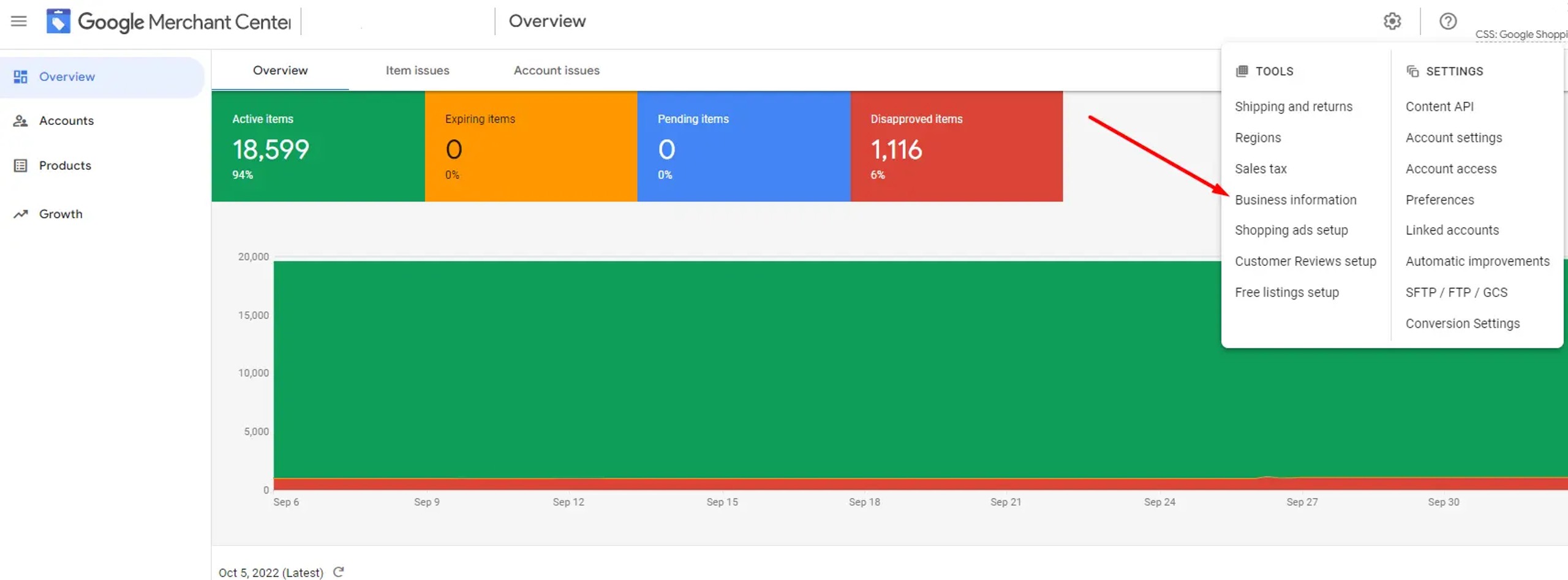
Task: Click the Sep 6 chart axis label
Action: pyautogui.click(x=286, y=502)
